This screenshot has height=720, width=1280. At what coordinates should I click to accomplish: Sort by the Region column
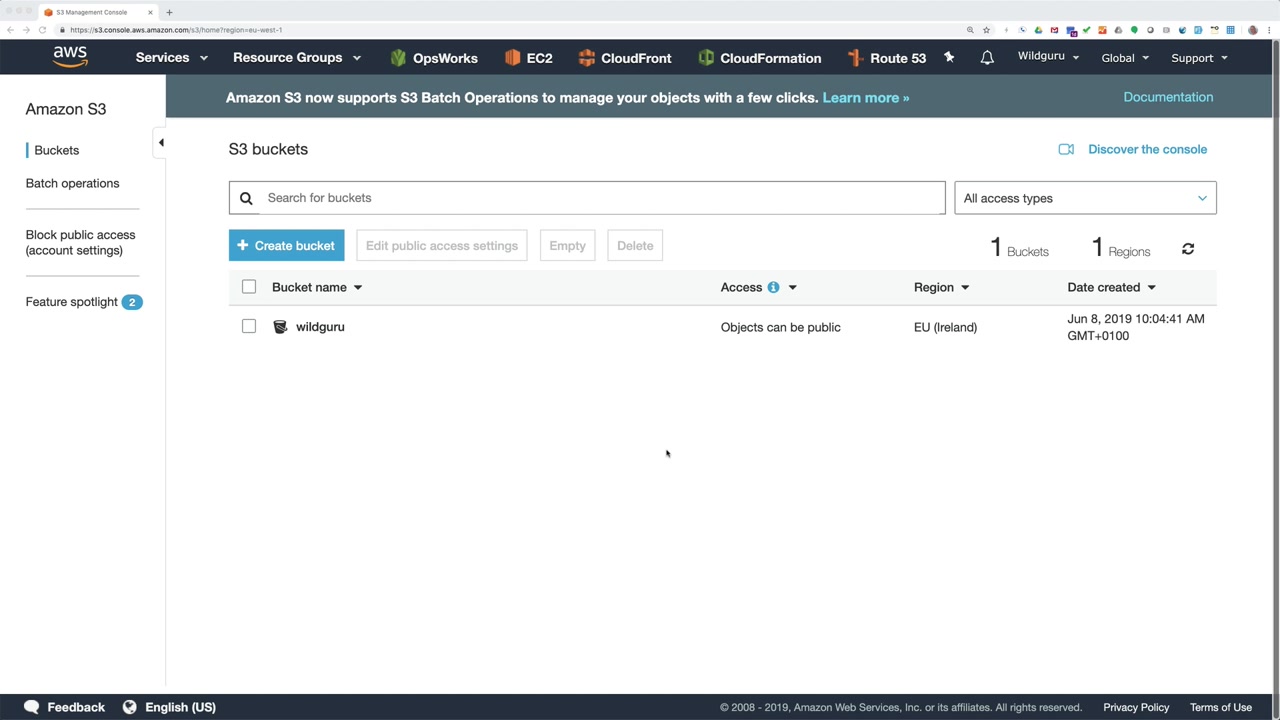pos(941,287)
